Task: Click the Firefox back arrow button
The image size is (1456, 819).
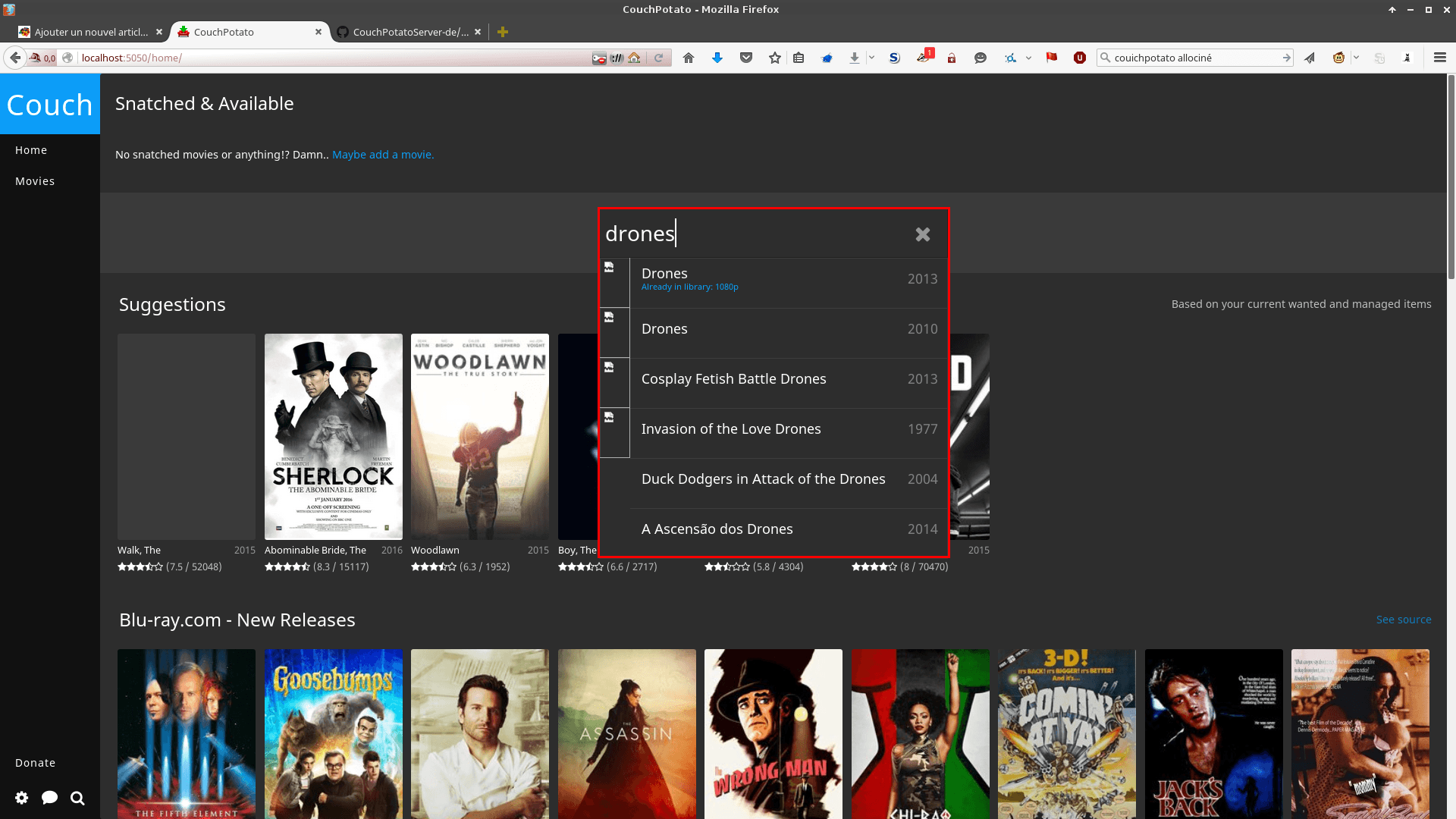Action: 15,58
